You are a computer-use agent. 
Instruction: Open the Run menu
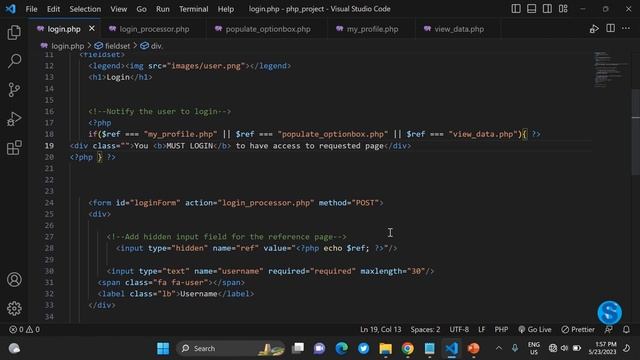(x=162, y=9)
